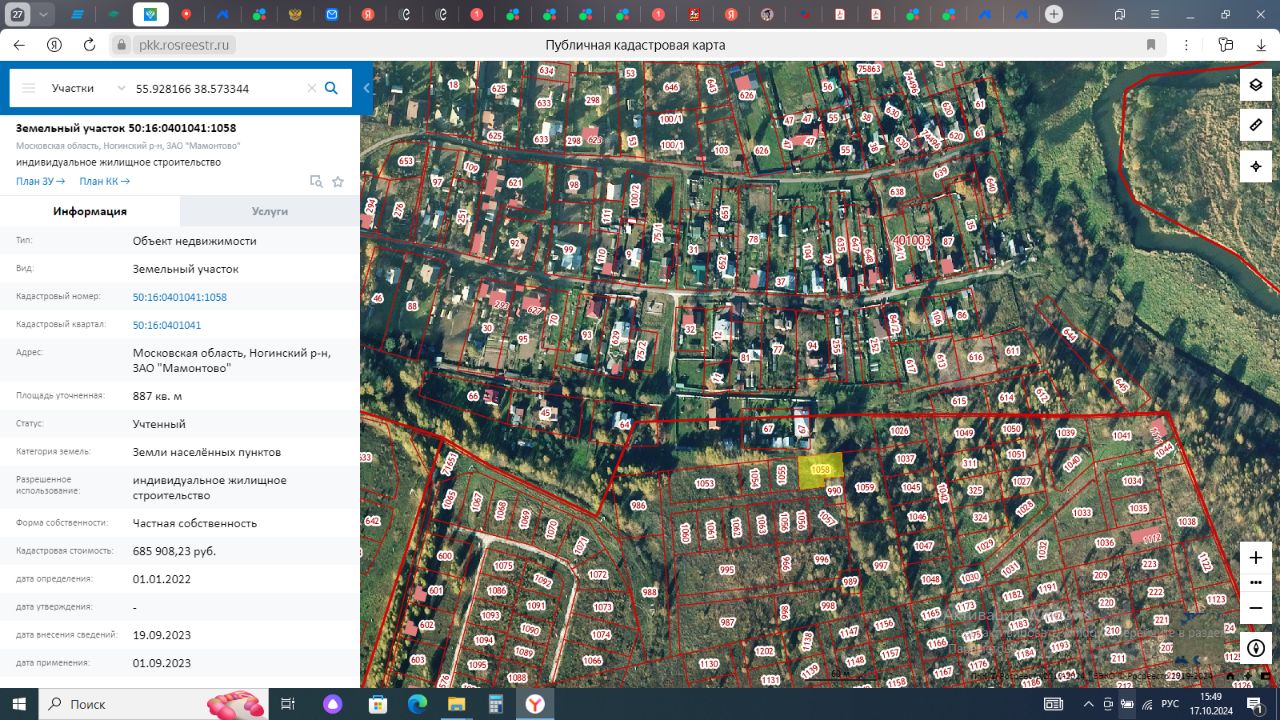Screen dimensions: 1280x720
Task: Open the hamburger menu in search bar
Action: pos(29,88)
